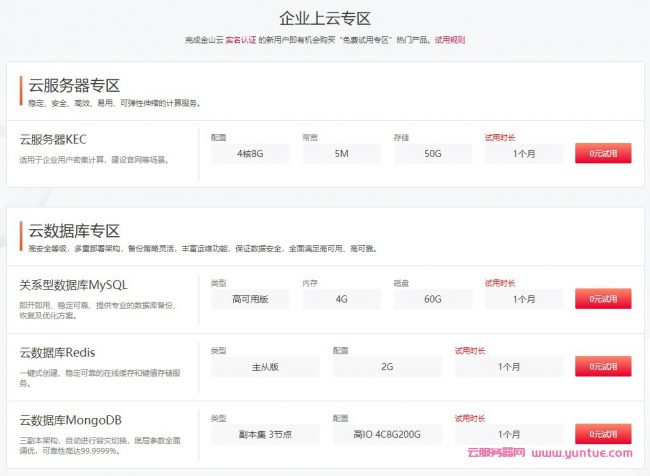Viewport: 650px width, 476px height.
Task: Click 0元试用 for 云数据库MongoDB
Action: point(603,434)
